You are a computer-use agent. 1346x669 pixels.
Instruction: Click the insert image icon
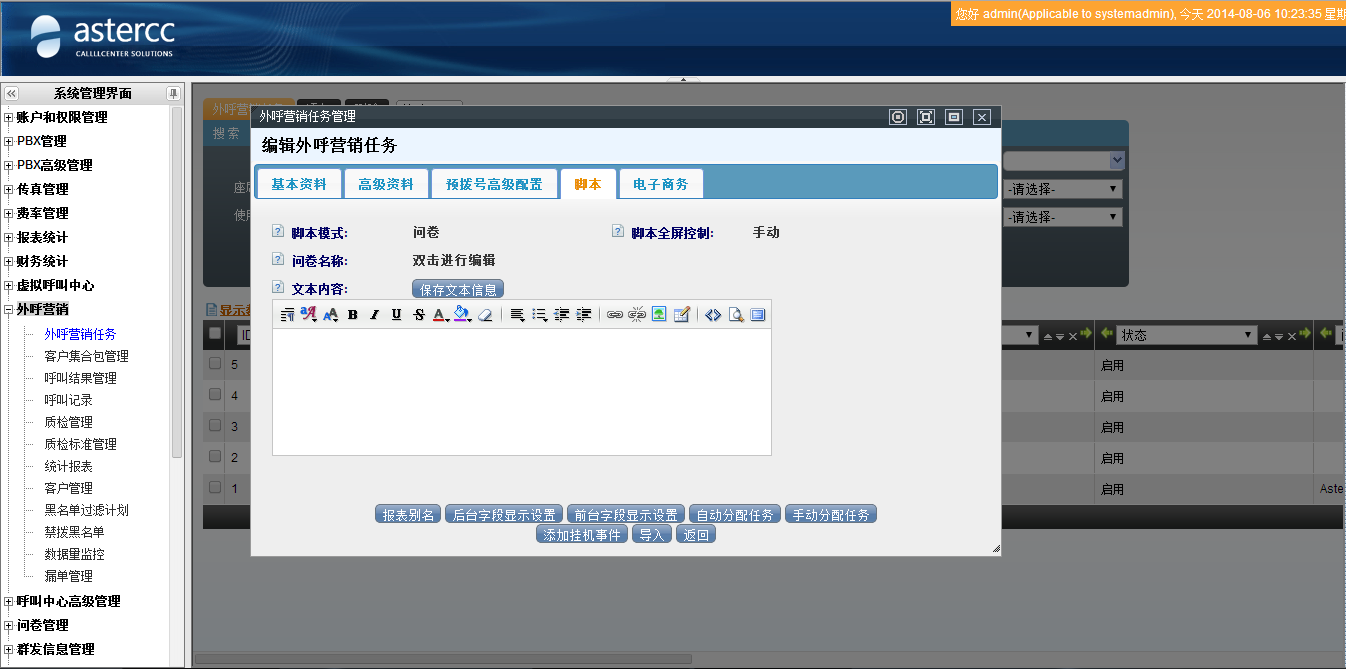(659, 315)
